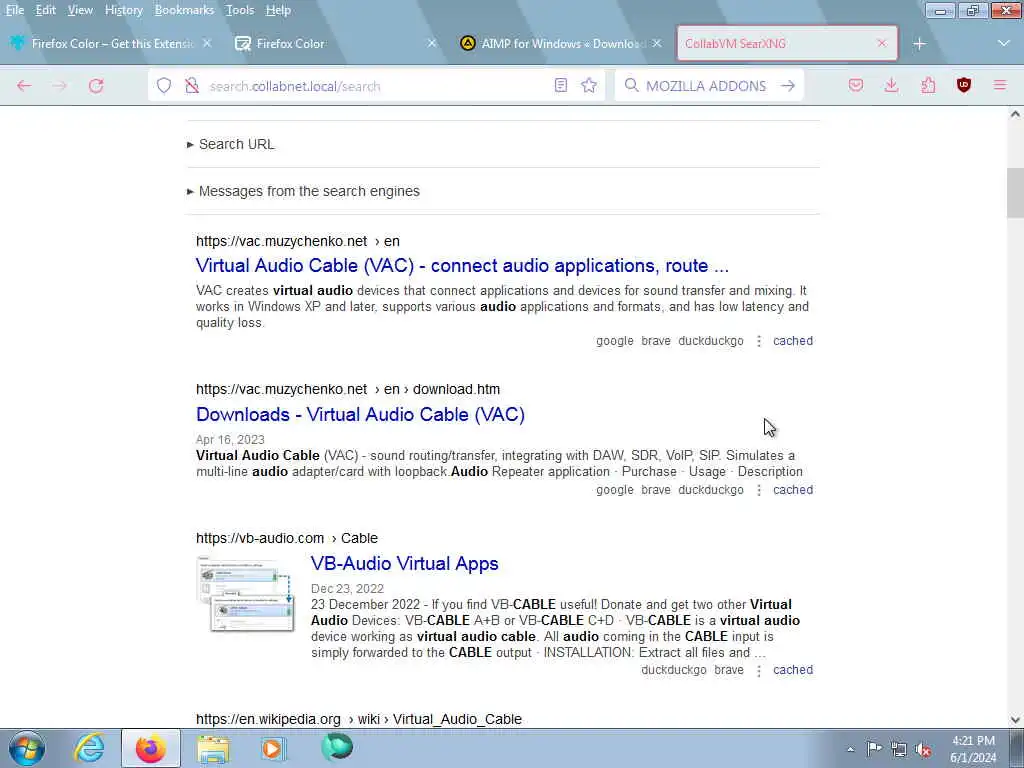This screenshot has width=1024, height=768.
Task: Open VB-Audio Virtual Apps result link
Action: [404, 564]
